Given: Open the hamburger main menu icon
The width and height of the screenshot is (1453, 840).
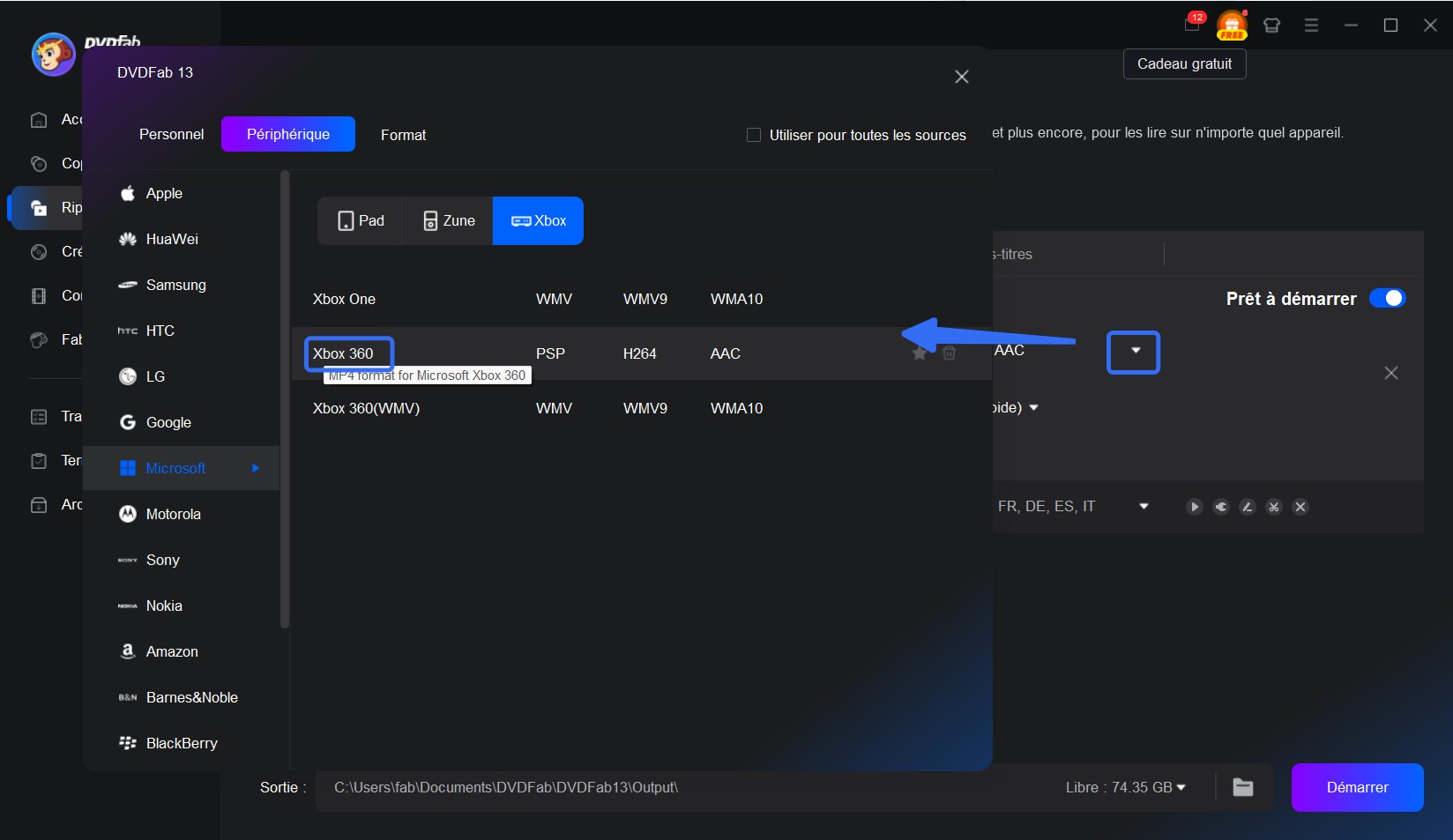Looking at the screenshot, I should [1311, 26].
